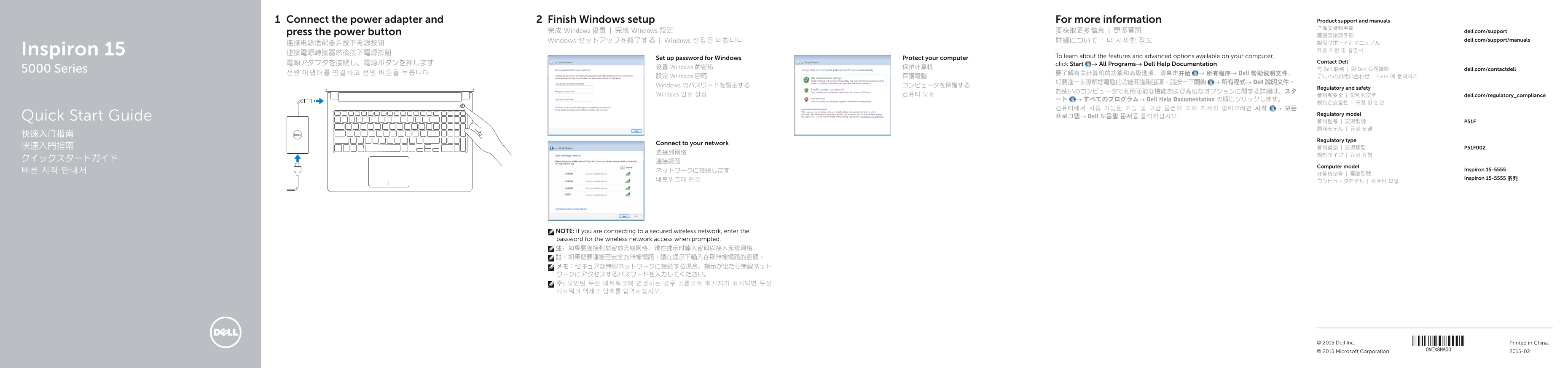The width and height of the screenshot is (1568, 368).
Task: Click the Dell logo on the power adapter
Action: [298, 135]
